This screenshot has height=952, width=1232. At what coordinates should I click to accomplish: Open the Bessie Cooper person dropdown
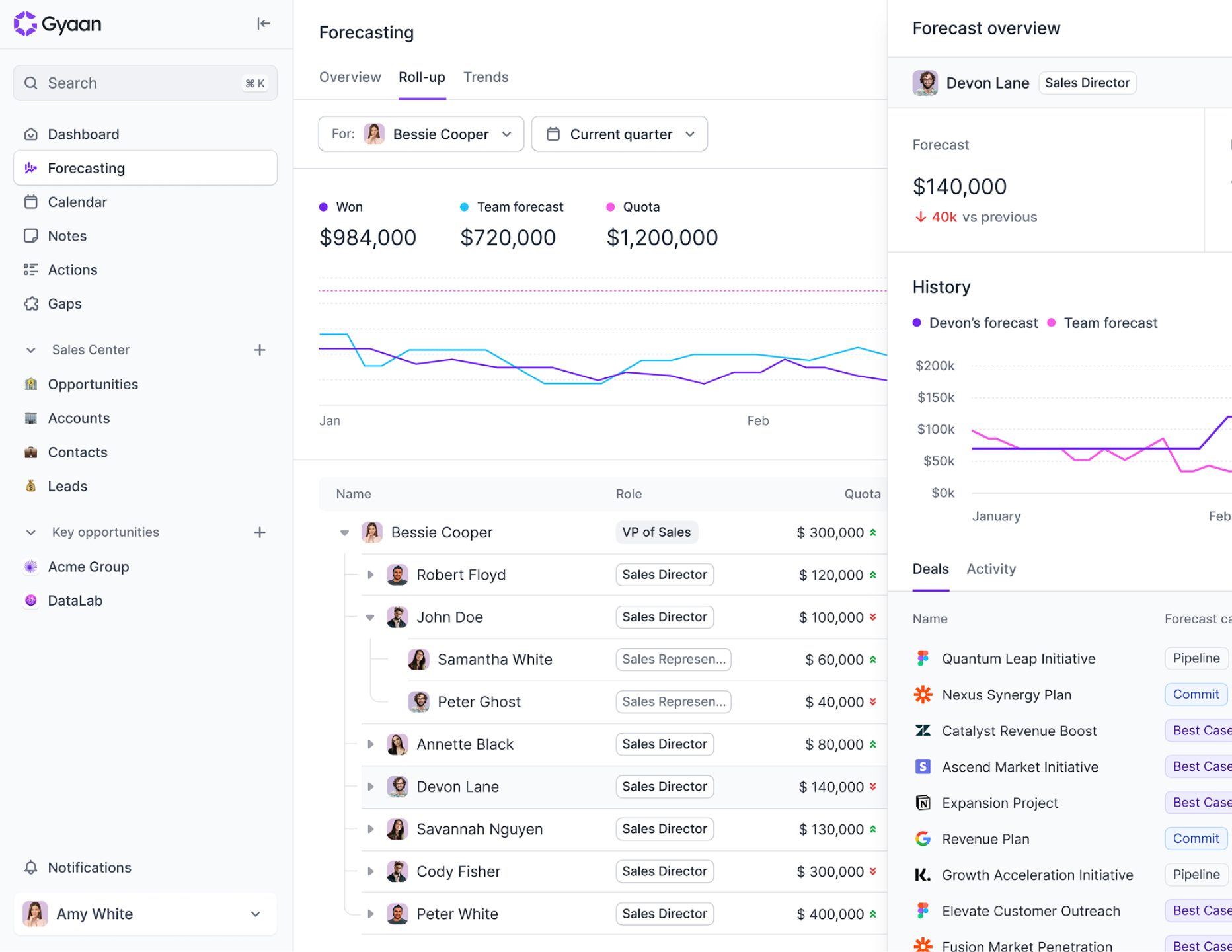421,134
